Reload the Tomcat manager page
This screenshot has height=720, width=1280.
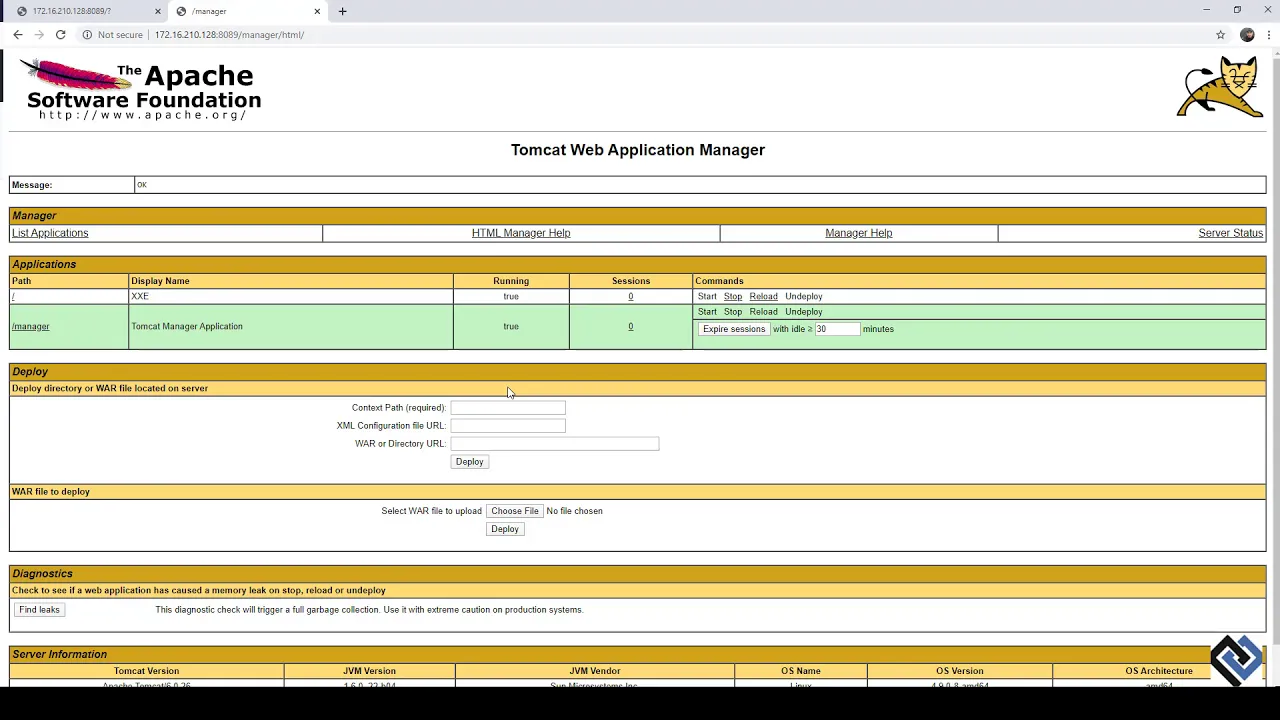(60, 35)
